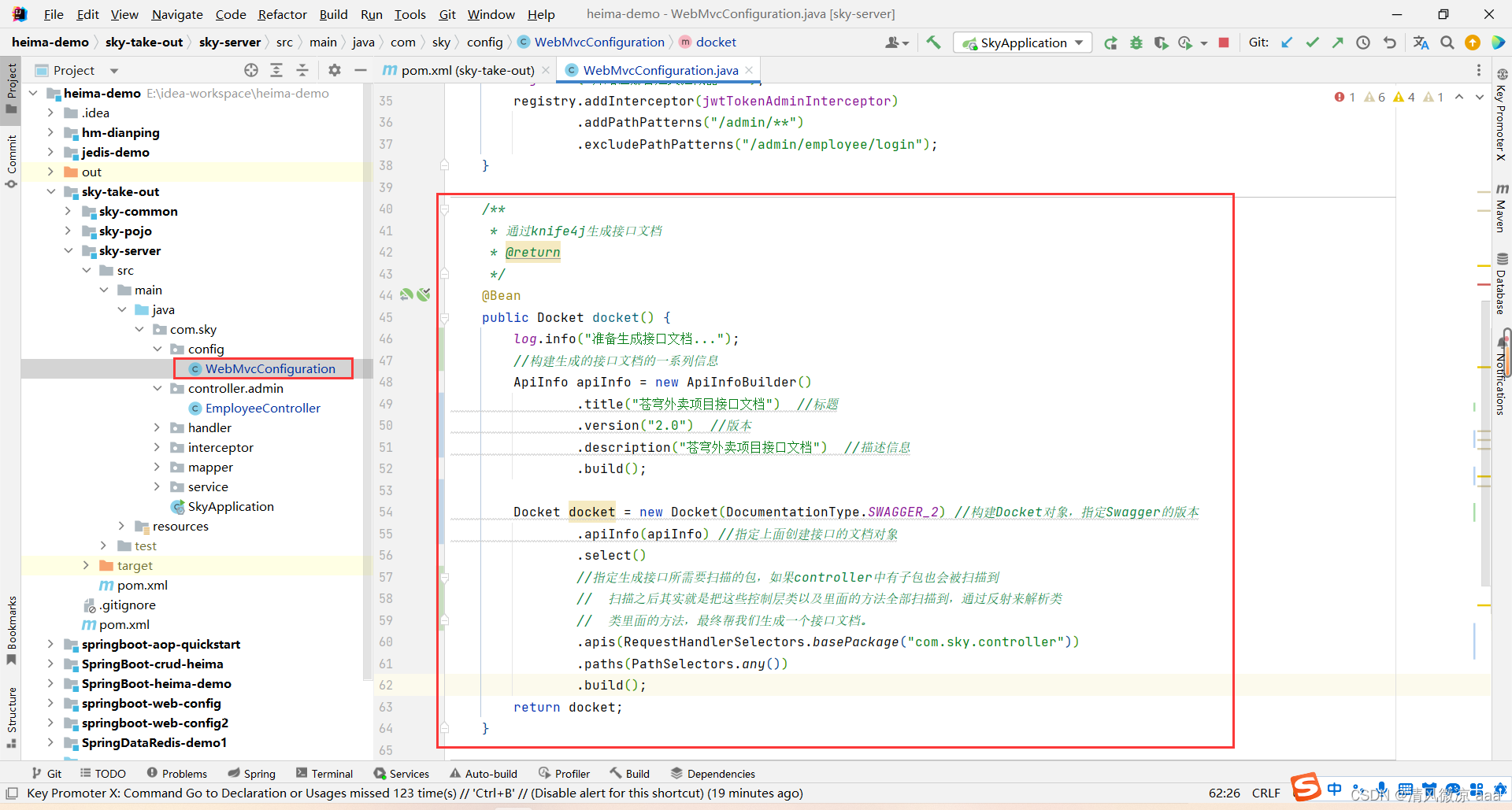Expand the handler package
This screenshot has height=810, width=1512.
pyautogui.click(x=157, y=427)
